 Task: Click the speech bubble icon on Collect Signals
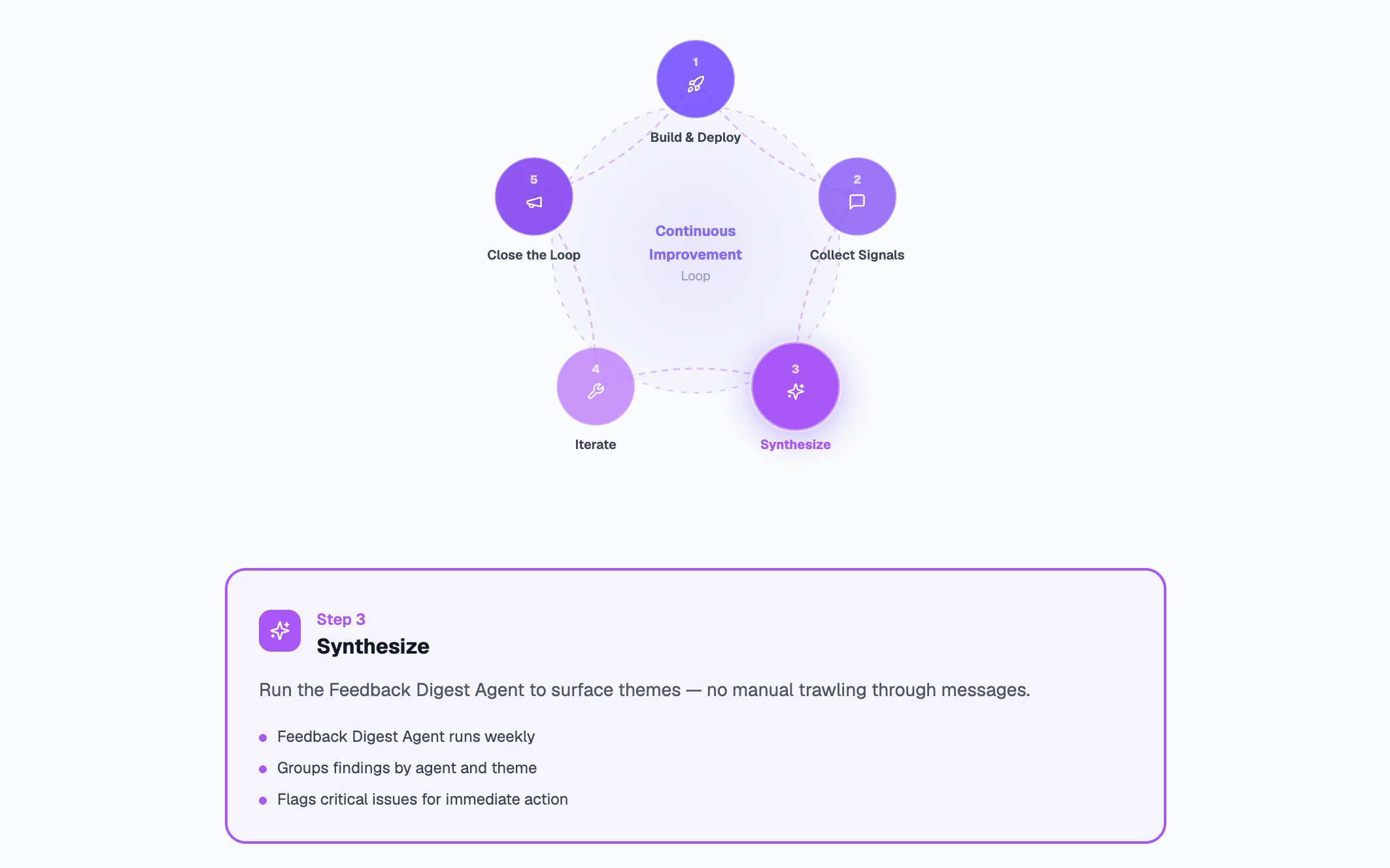(856, 203)
